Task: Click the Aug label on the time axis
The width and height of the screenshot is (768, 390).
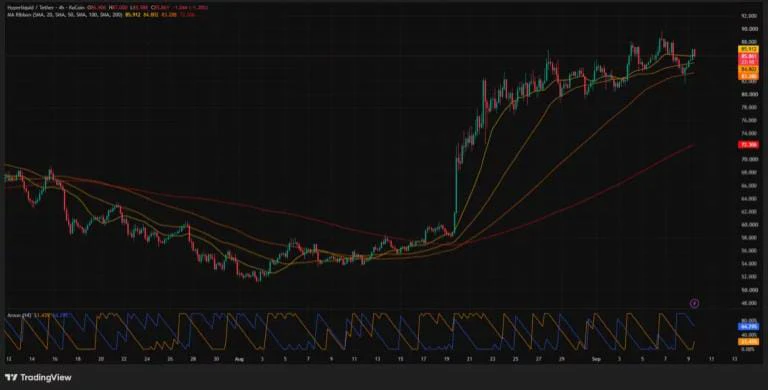Action: 239,359
